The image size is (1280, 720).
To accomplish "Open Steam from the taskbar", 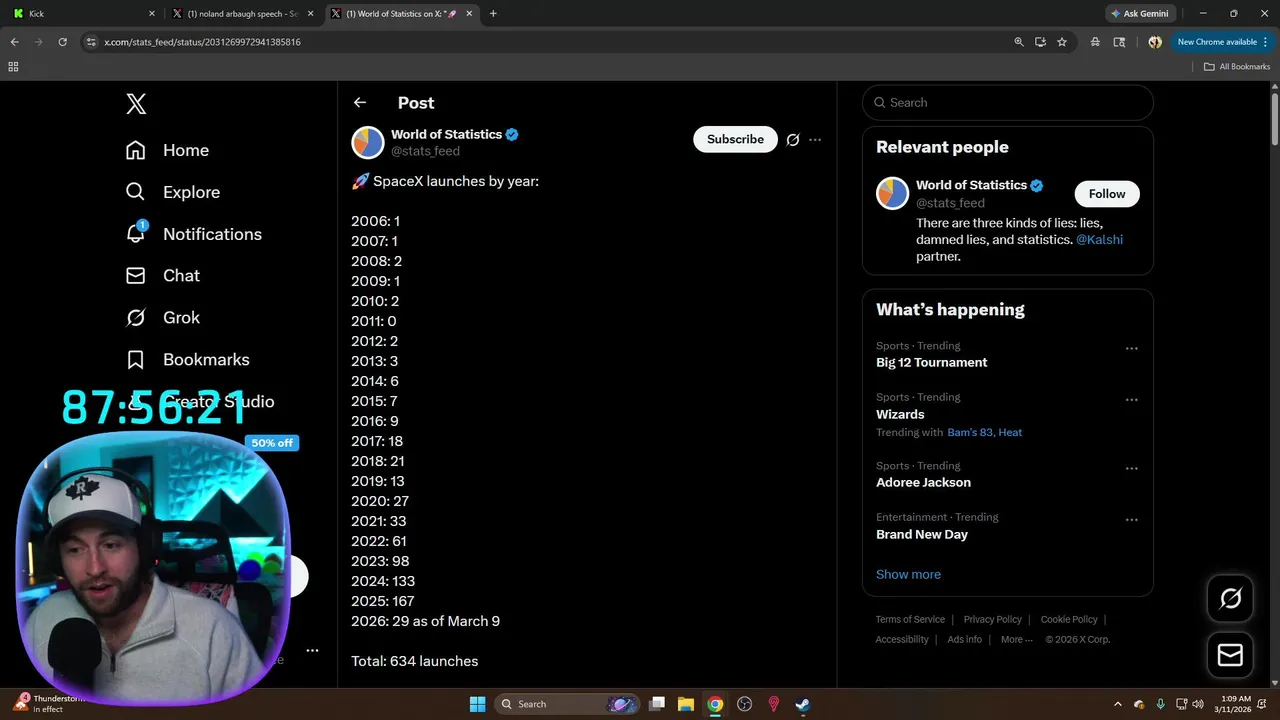I will click(x=803, y=704).
